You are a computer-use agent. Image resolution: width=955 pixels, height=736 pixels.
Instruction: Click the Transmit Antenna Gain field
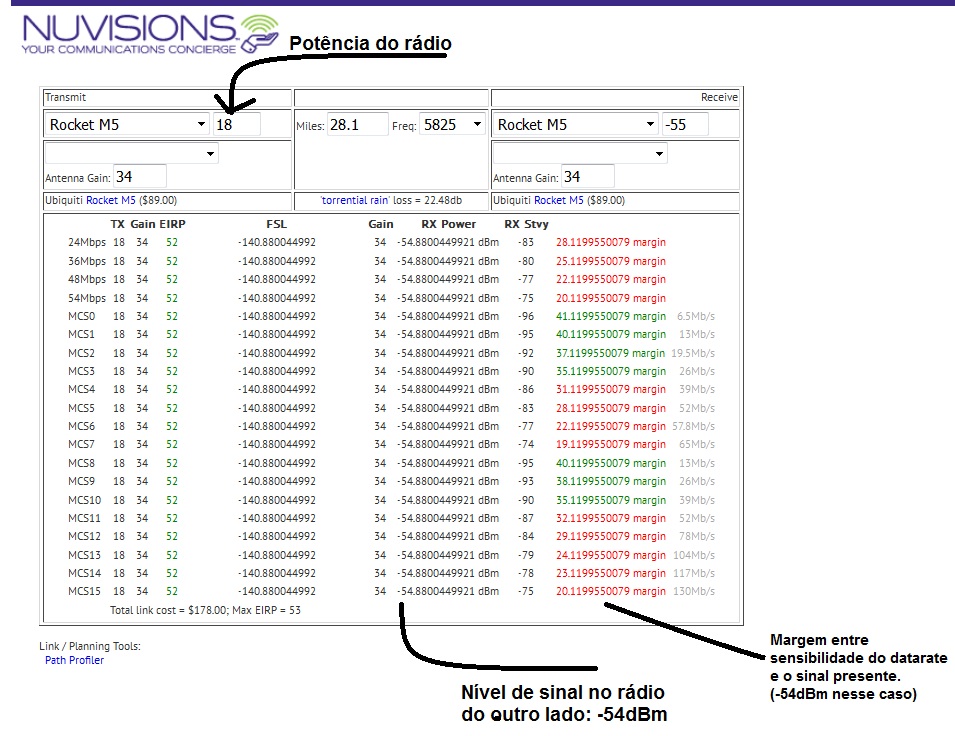[140, 177]
